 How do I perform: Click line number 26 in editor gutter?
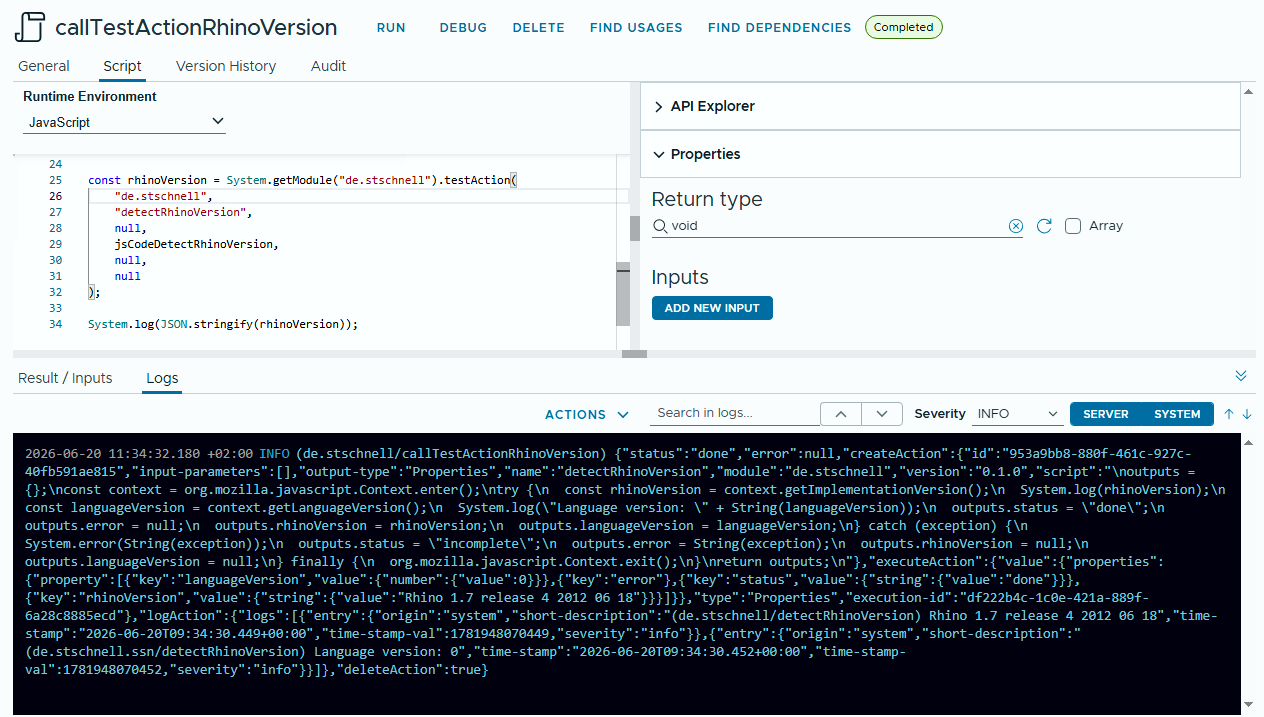[55, 196]
